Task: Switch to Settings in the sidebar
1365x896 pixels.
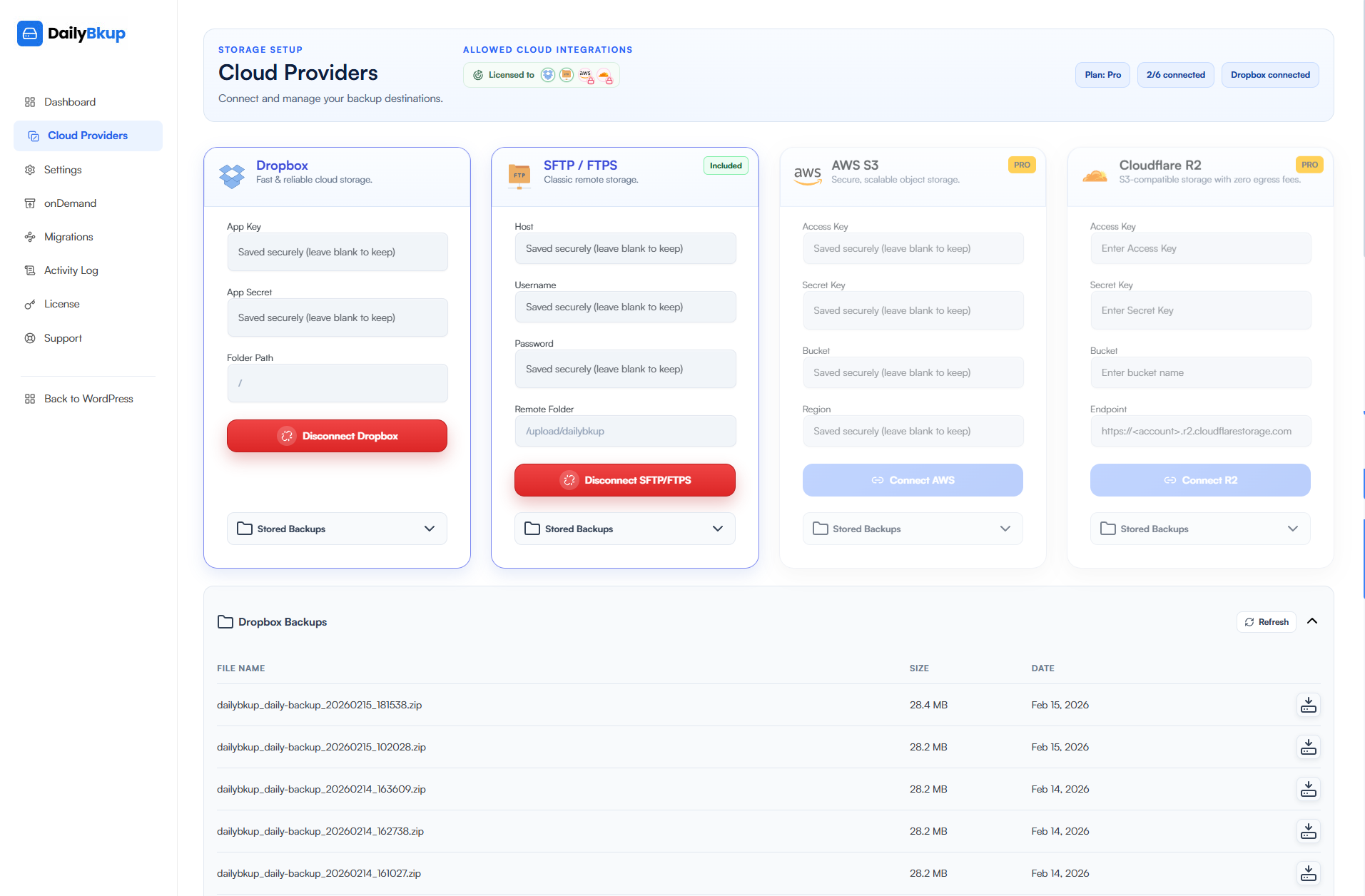Action: click(63, 170)
